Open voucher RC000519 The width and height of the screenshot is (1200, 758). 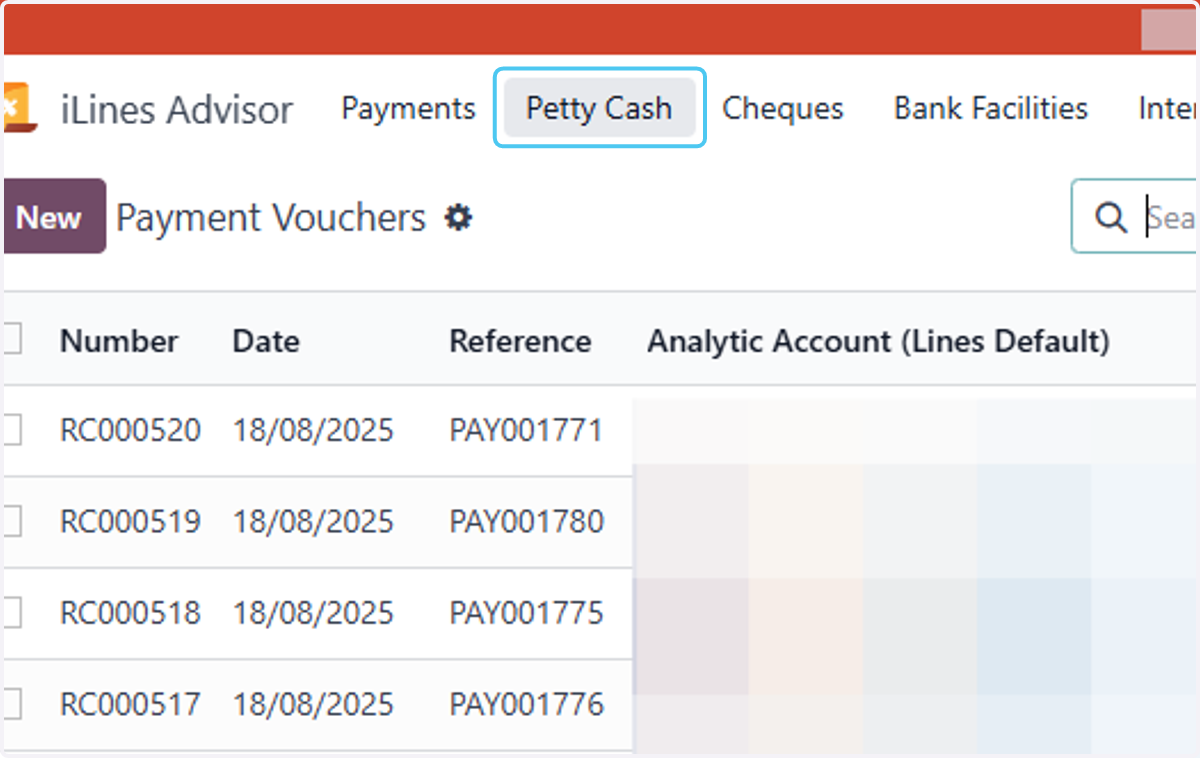pos(130,521)
